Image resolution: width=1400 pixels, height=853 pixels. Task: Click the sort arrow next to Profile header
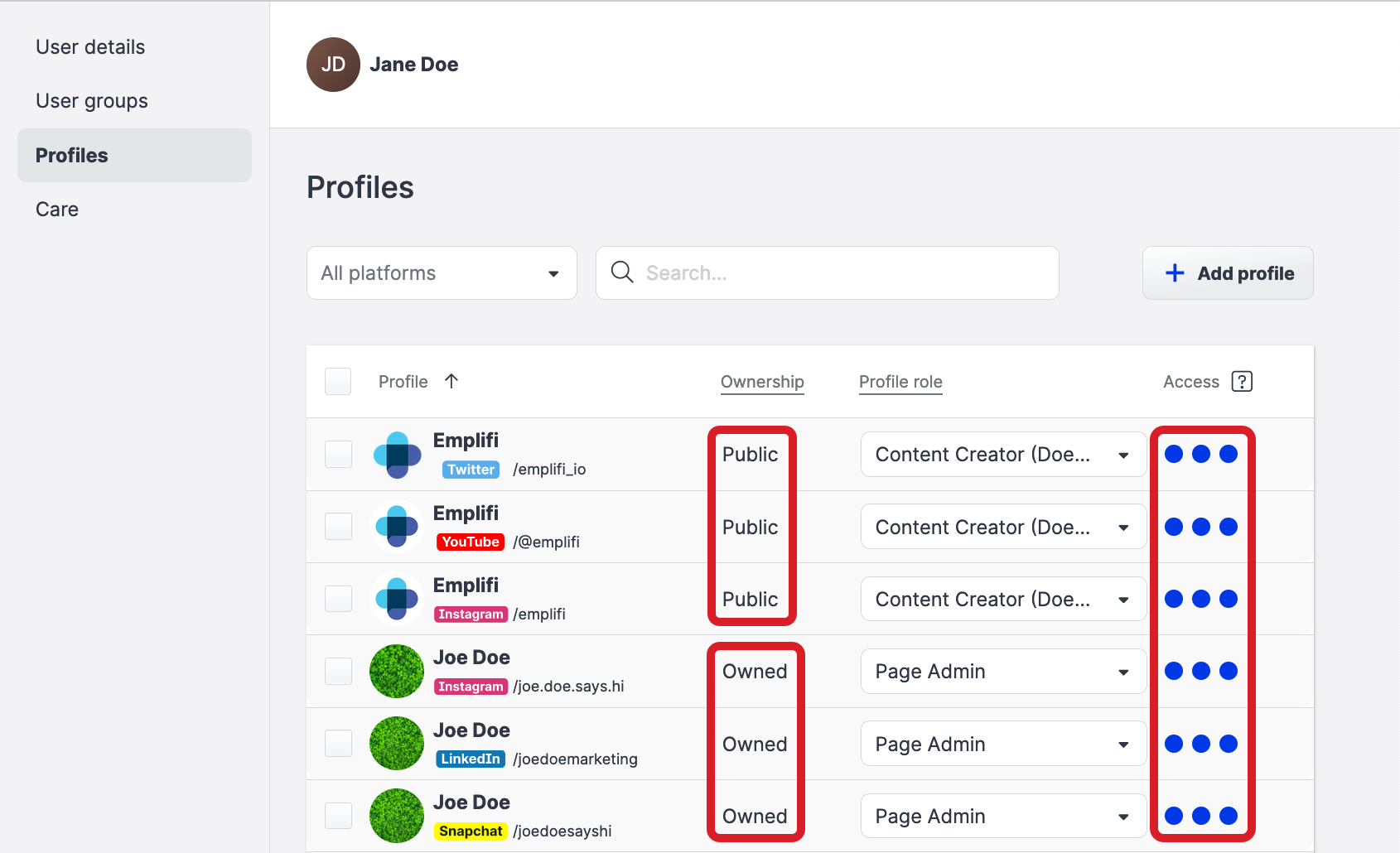[451, 381]
